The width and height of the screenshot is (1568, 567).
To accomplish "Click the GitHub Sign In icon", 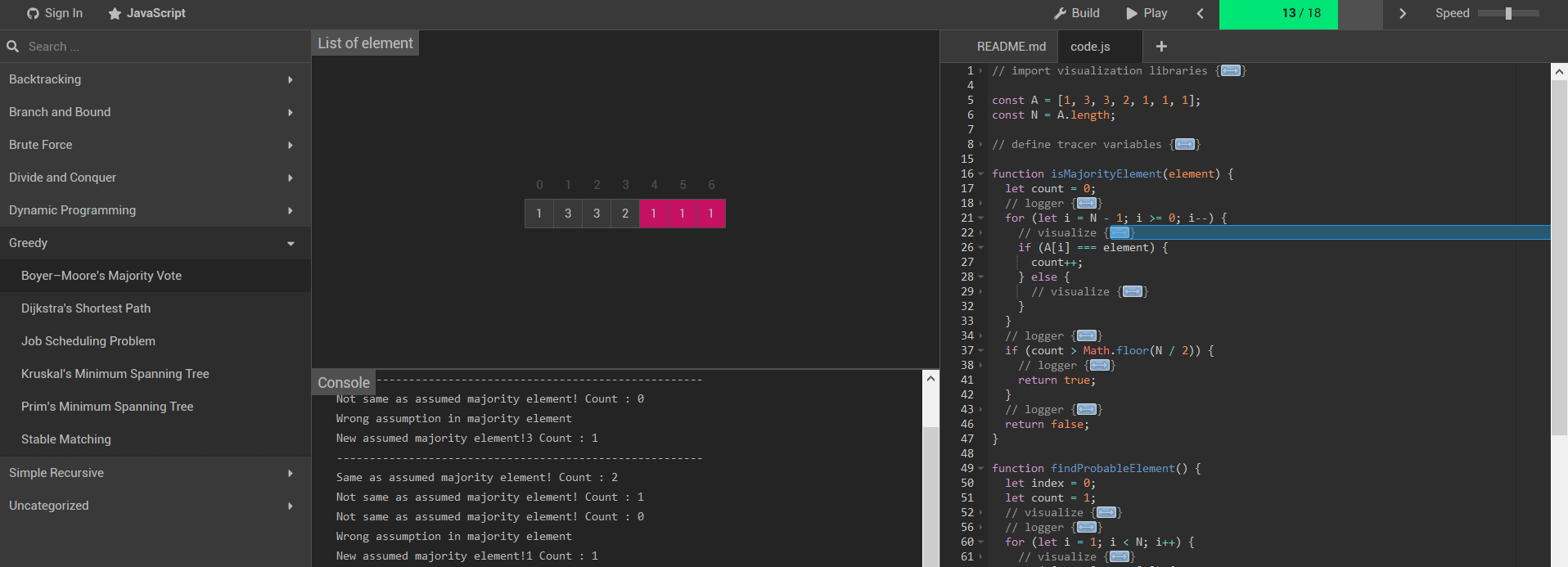I will point(33,13).
